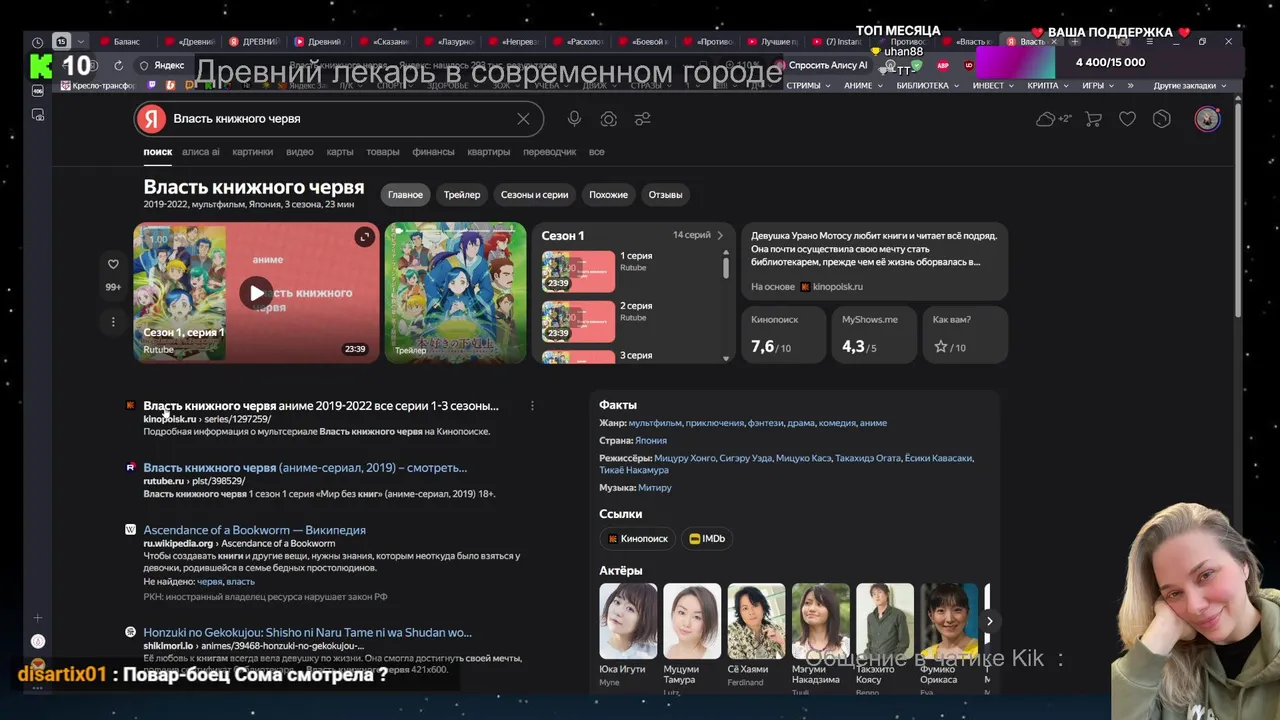Open the Другие закладки dropdown
The height and width of the screenshot is (720, 1280).
(1190, 86)
